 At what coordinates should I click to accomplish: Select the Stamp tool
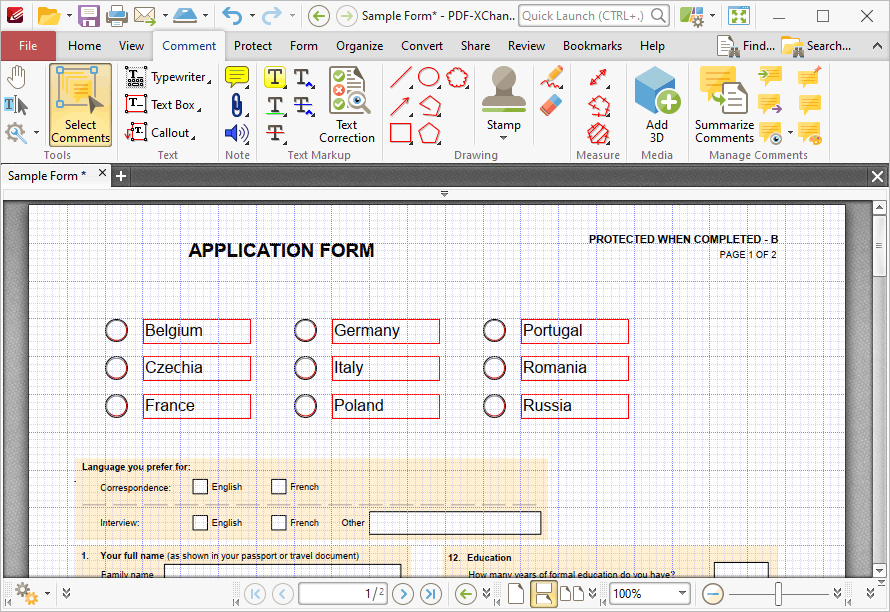503,97
